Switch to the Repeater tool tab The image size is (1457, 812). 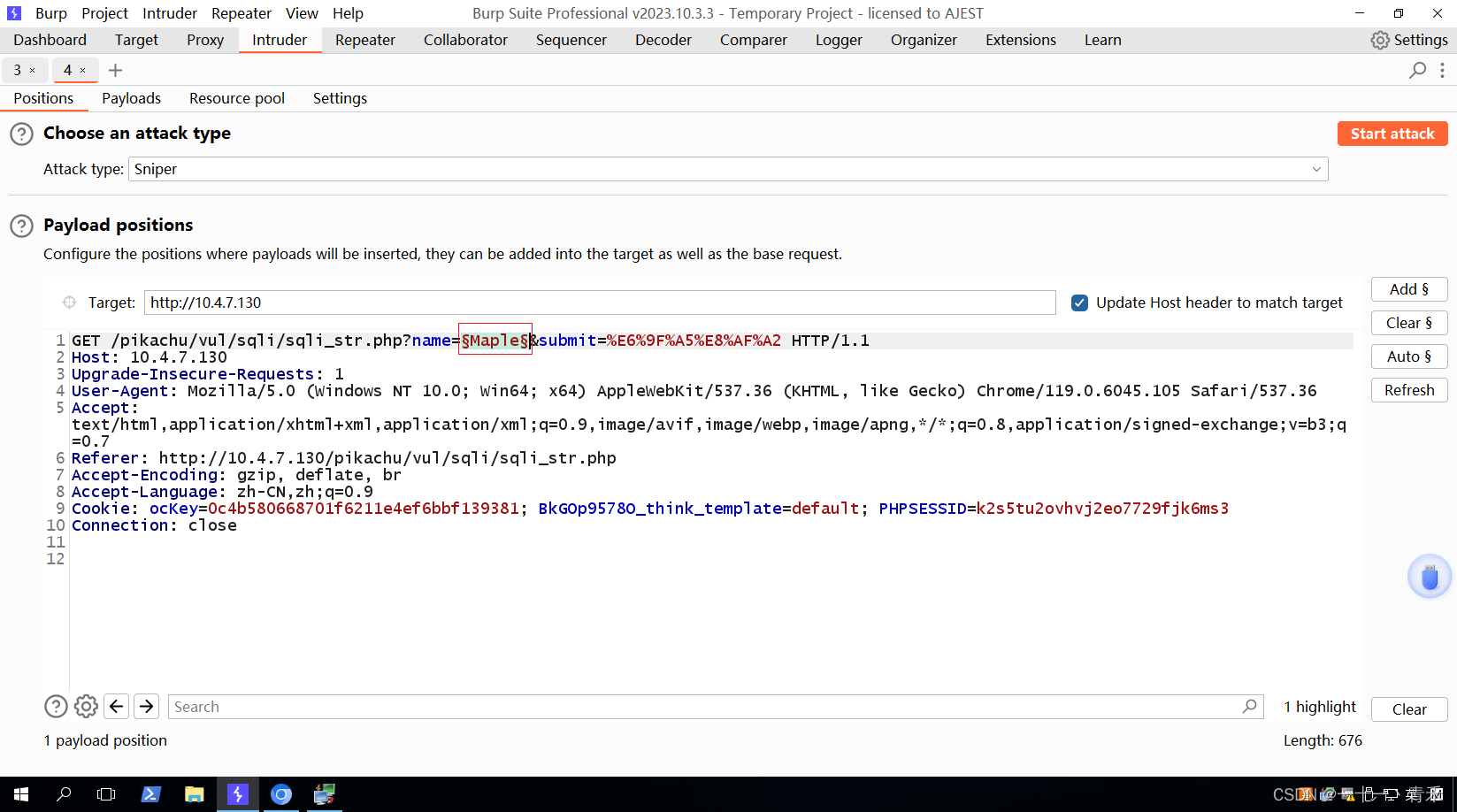click(365, 40)
